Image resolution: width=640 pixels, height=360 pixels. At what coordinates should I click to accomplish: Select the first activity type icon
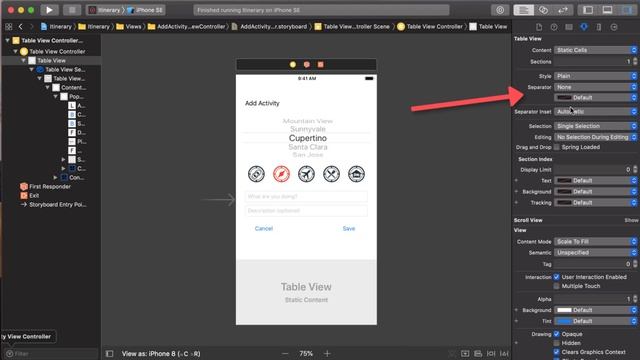click(x=256, y=174)
